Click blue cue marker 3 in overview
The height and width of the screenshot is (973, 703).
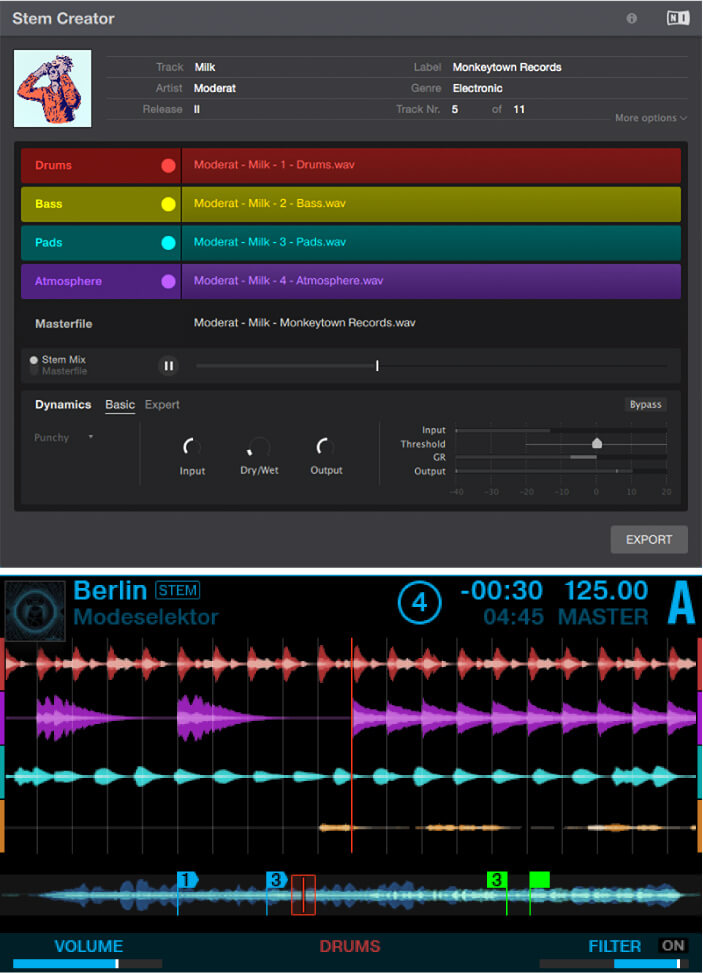click(276, 880)
